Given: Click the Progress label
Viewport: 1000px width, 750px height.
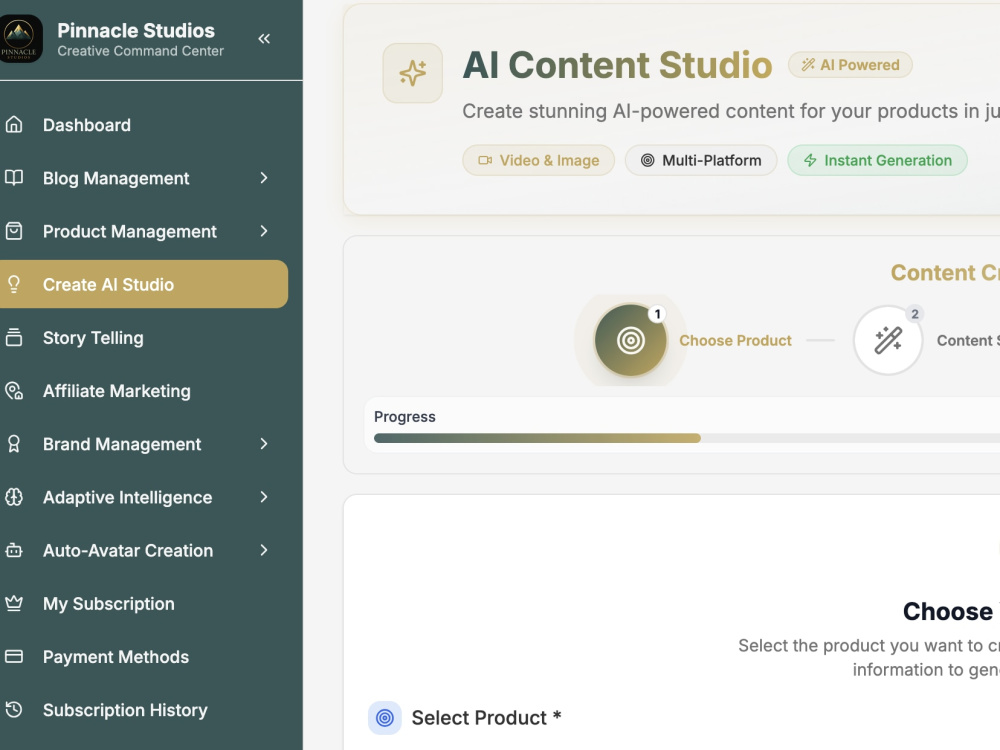Looking at the screenshot, I should click(404, 416).
